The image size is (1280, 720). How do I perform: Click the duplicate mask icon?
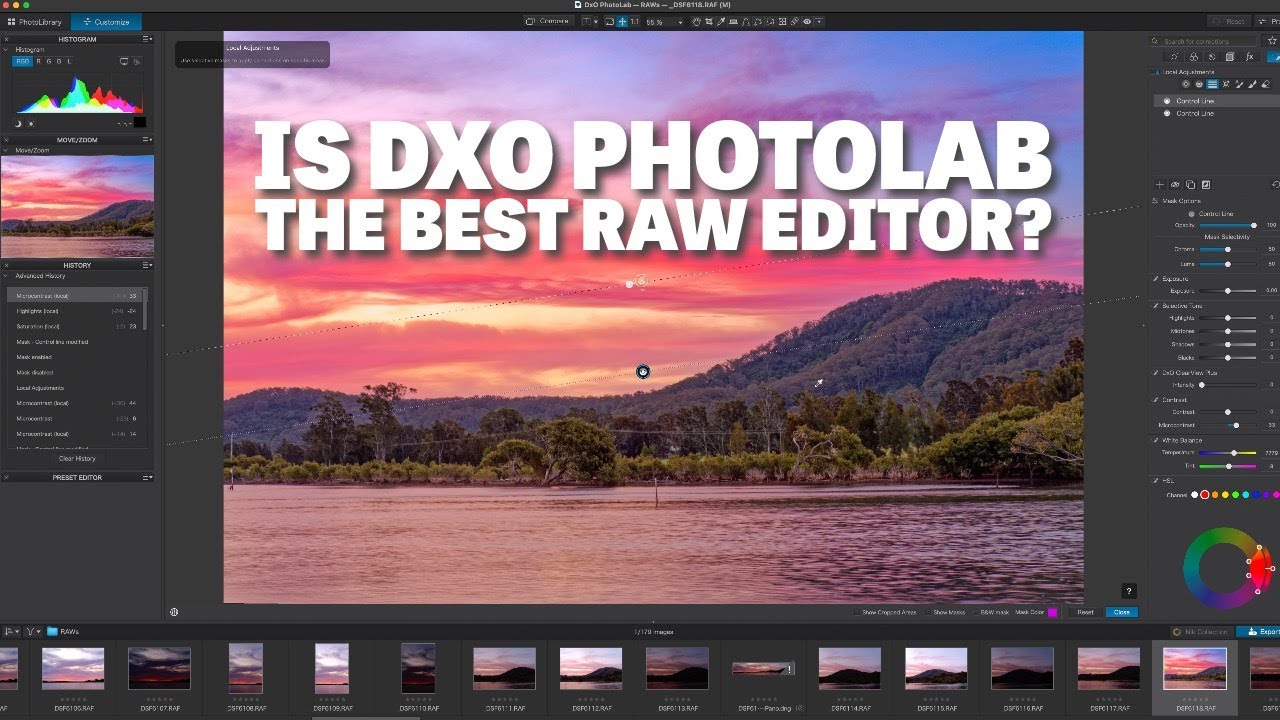[x=1190, y=185]
